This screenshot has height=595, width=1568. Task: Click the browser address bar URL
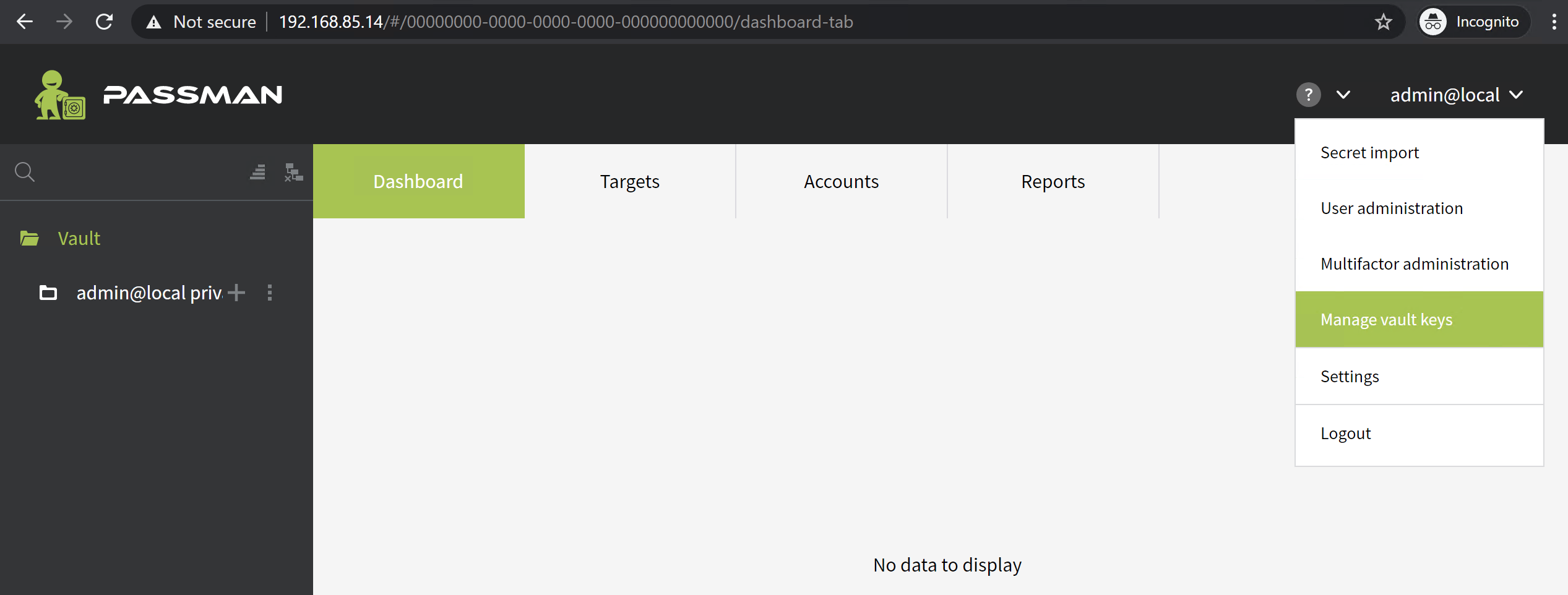566,22
